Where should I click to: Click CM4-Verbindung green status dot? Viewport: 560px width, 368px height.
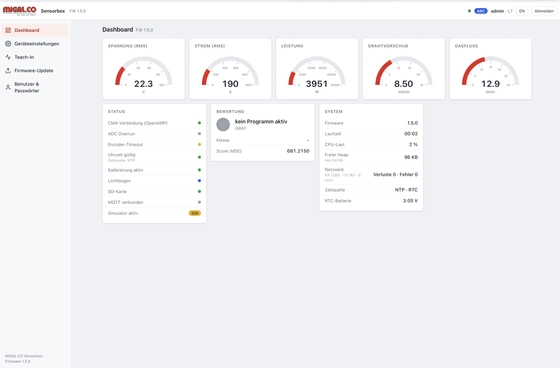(x=199, y=123)
